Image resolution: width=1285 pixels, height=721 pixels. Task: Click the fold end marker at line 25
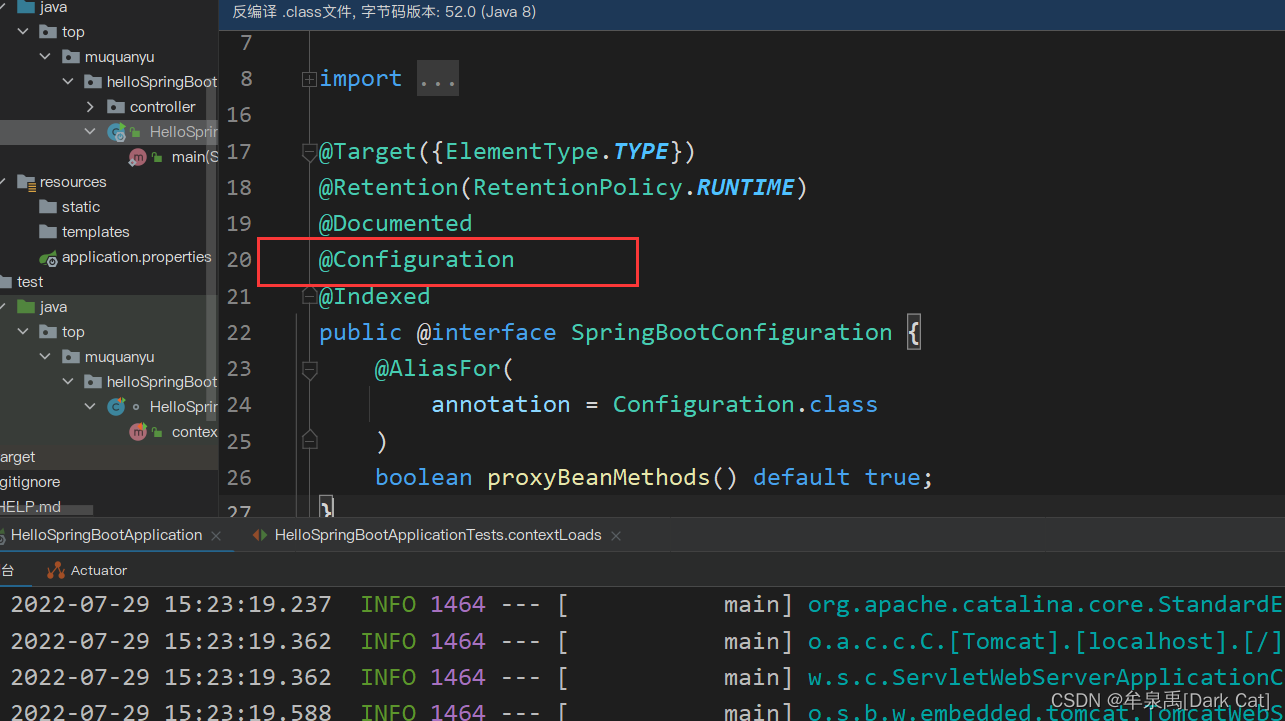[x=309, y=439]
